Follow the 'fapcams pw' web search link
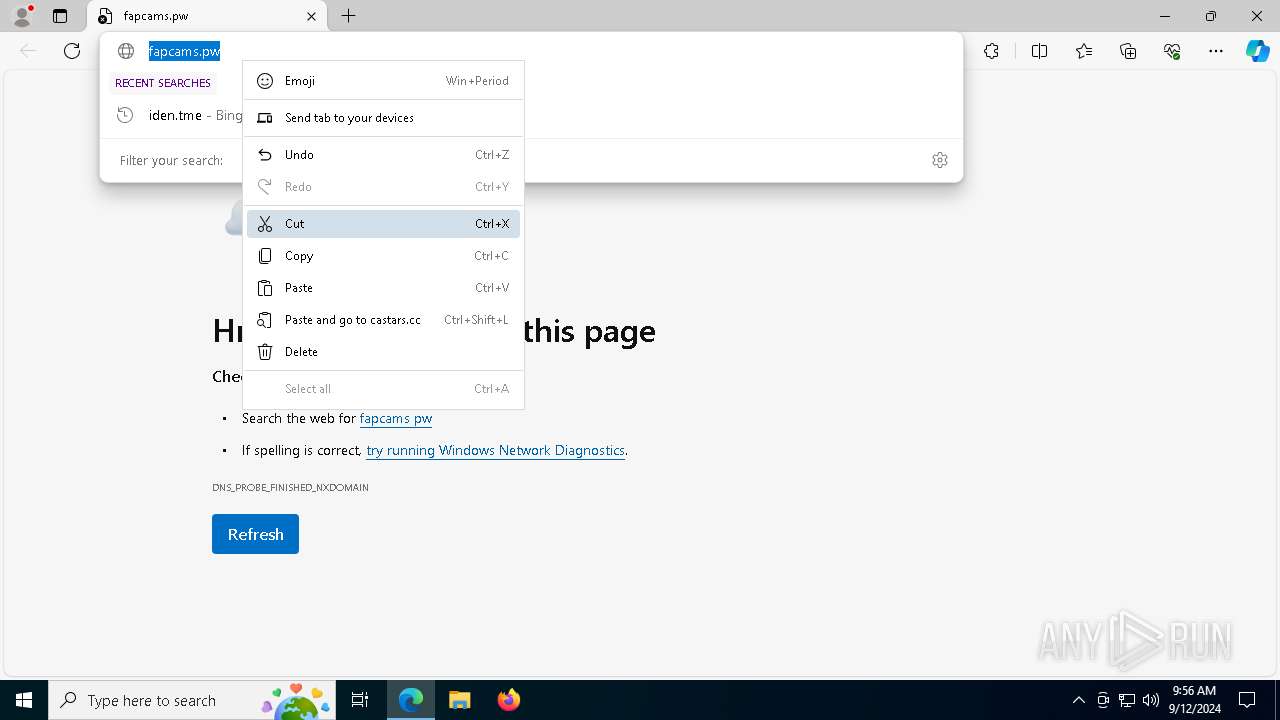The height and width of the screenshot is (720, 1280). point(396,419)
